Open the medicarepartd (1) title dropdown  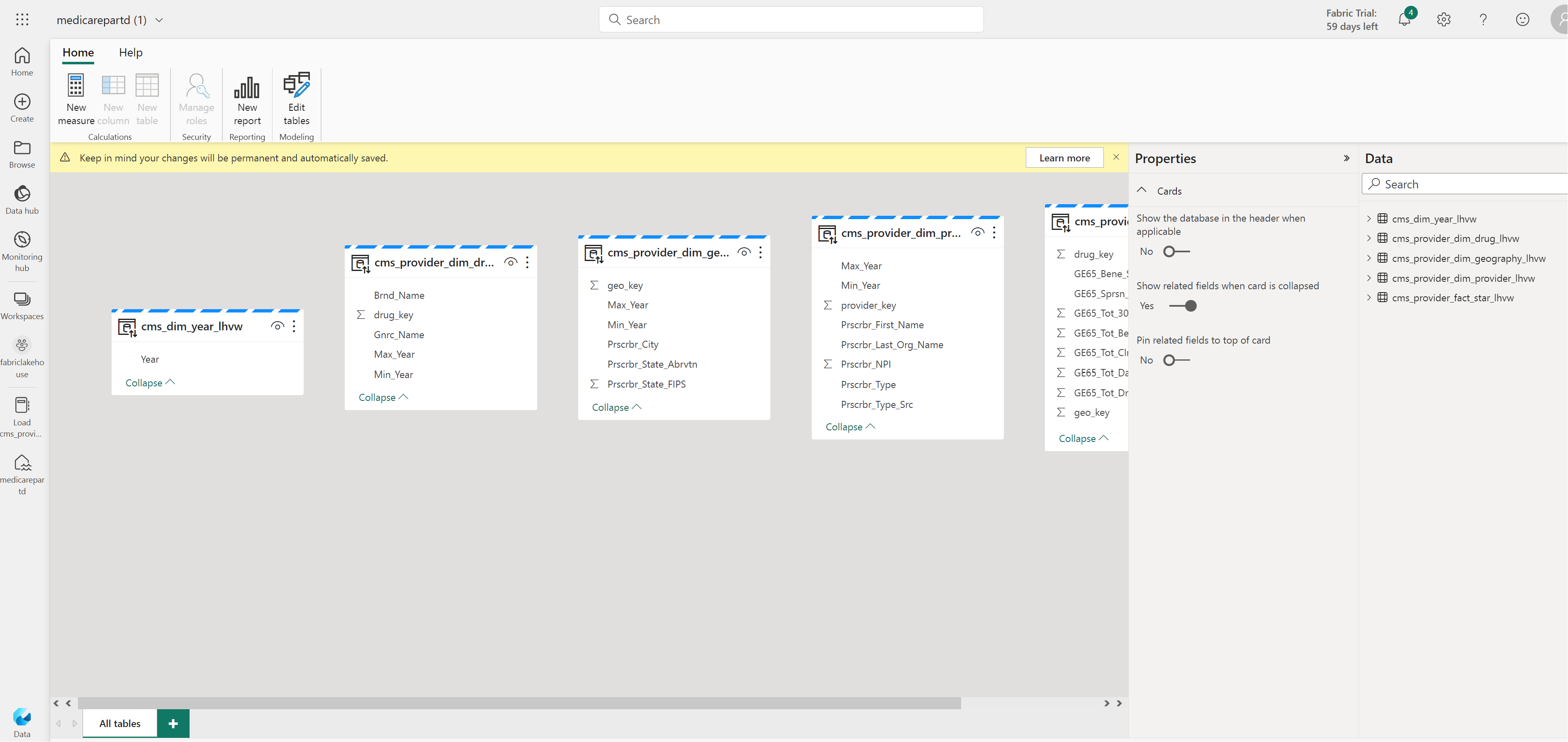(159, 20)
